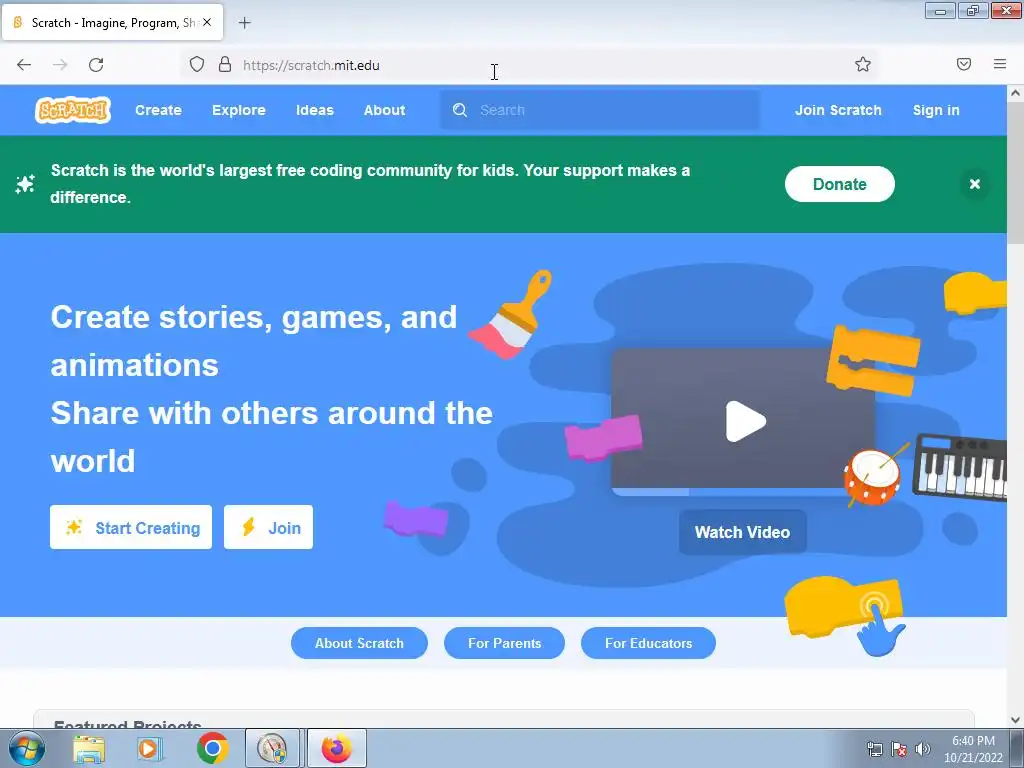1024x768 pixels.
Task: Open the For Parents page
Action: tap(504, 643)
